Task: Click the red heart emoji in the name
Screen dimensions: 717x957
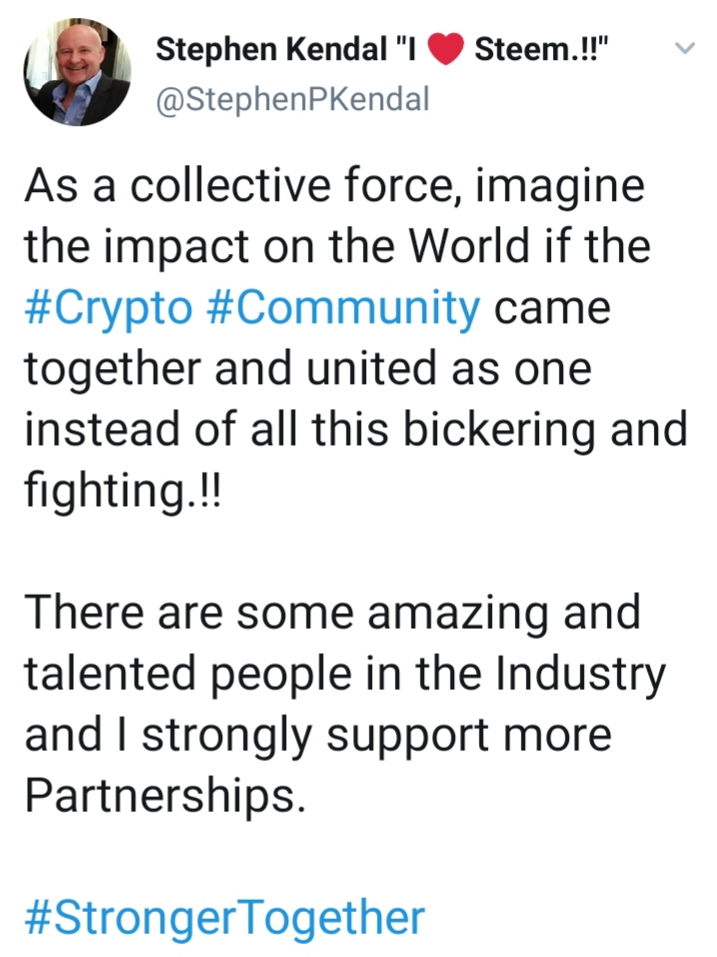Action: 446,50
